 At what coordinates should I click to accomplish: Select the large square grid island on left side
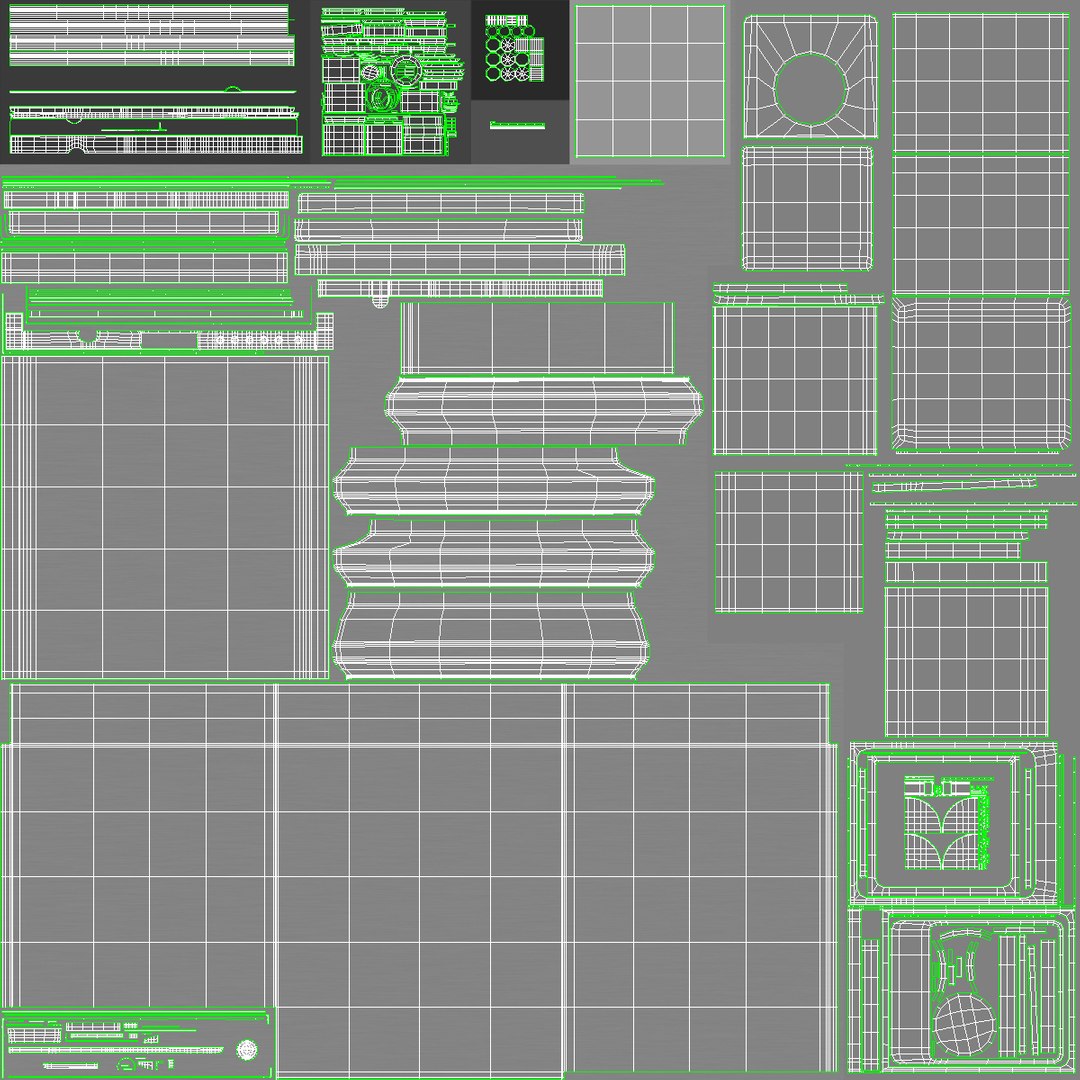click(165, 517)
